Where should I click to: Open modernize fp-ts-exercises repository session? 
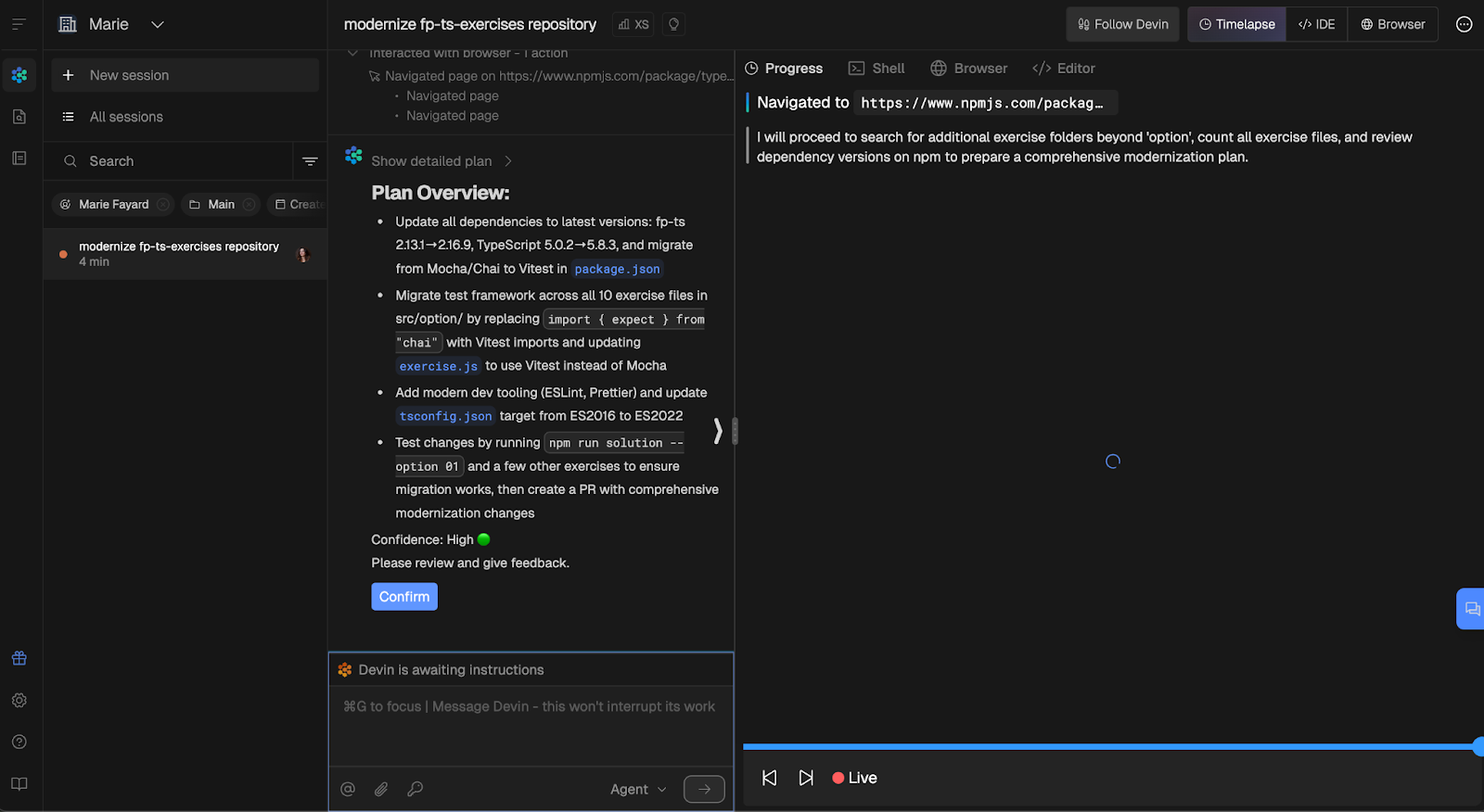pyautogui.click(x=185, y=254)
